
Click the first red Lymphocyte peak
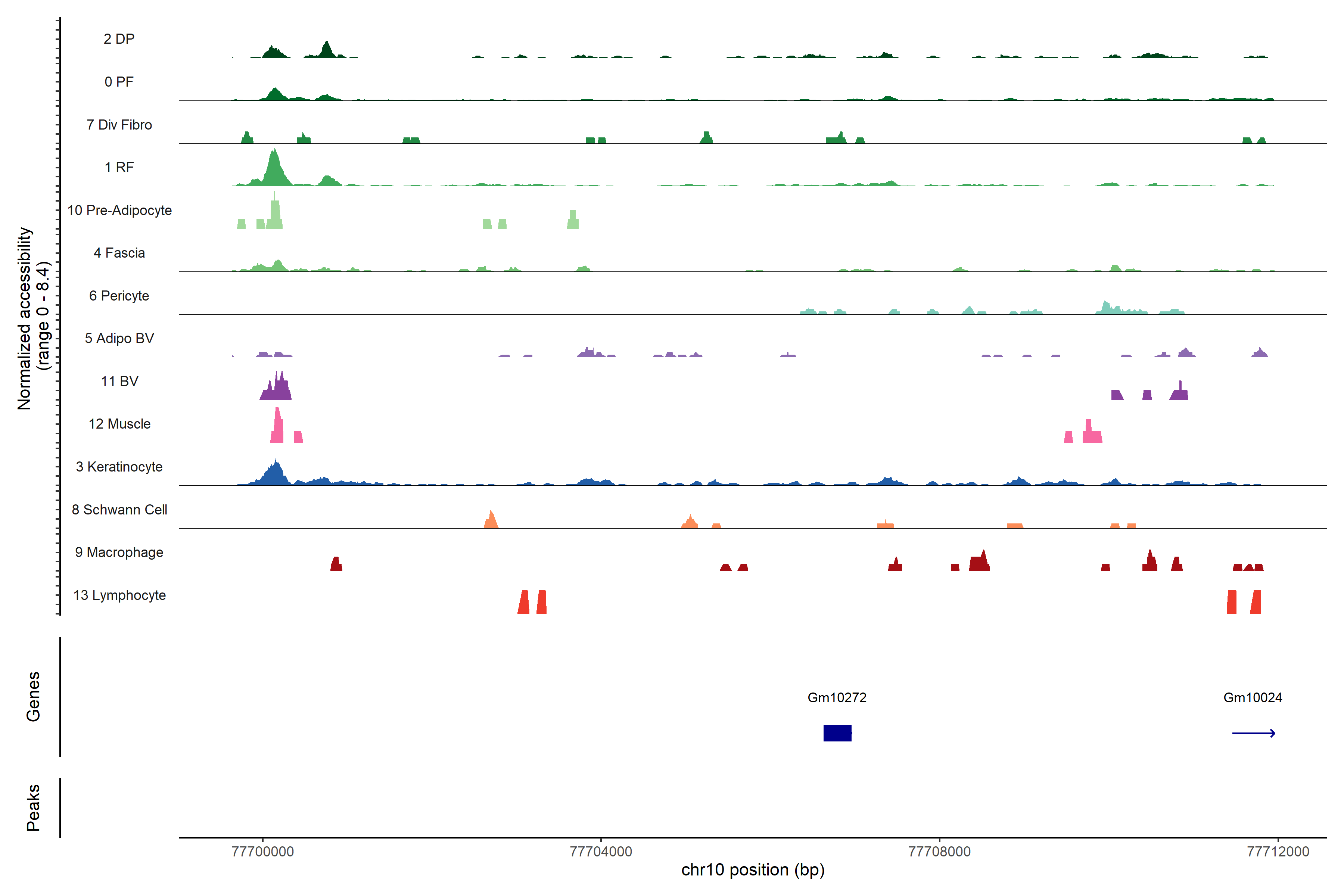pyautogui.click(x=523, y=603)
